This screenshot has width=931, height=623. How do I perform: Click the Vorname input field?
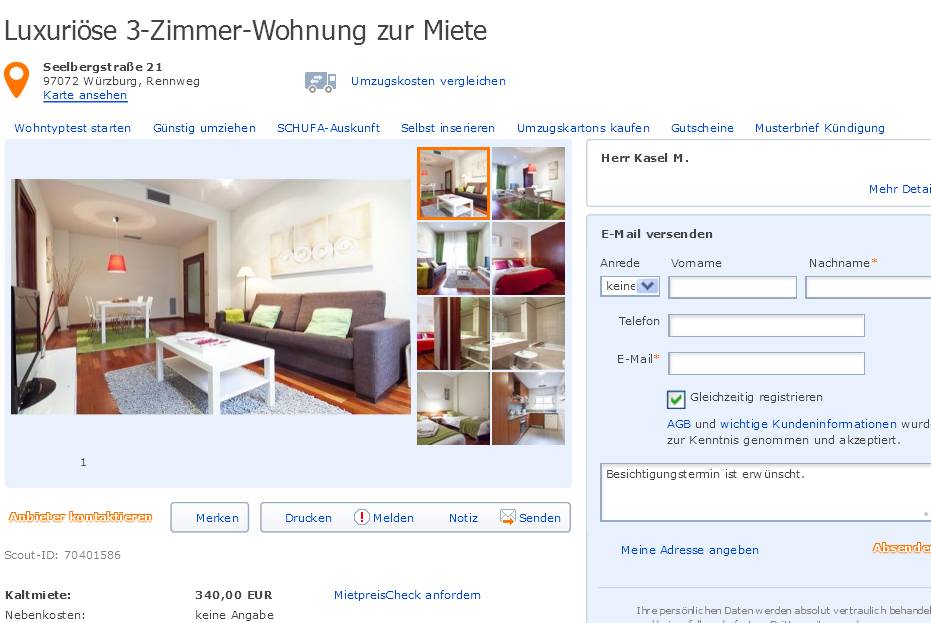tap(733, 287)
